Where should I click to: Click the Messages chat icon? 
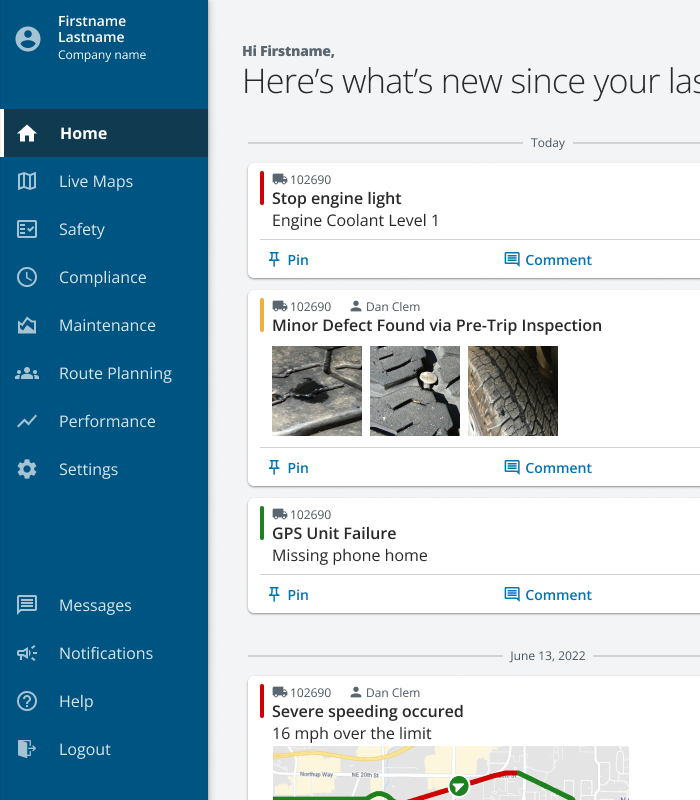coord(27,605)
